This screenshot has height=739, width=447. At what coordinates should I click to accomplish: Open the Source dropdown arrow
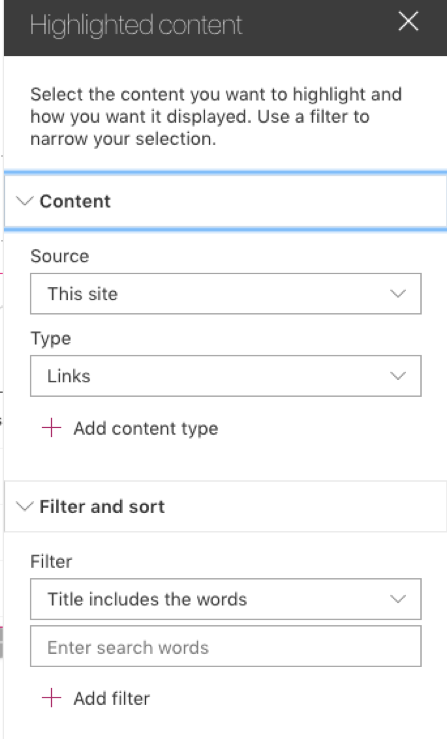398,294
